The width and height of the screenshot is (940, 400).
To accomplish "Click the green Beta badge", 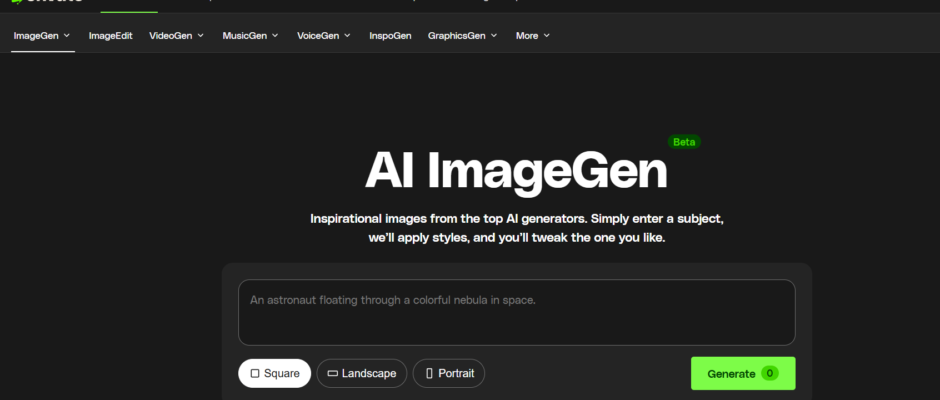I will tap(684, 142).
